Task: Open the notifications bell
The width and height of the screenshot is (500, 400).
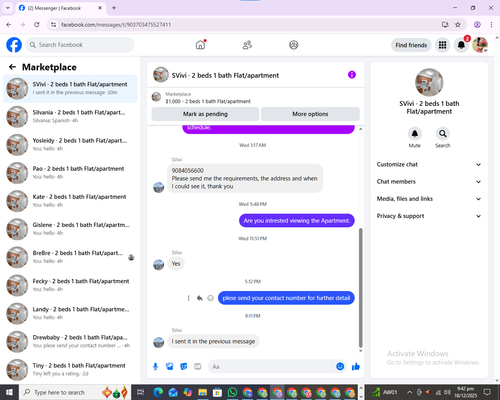Action: (461, 45)
